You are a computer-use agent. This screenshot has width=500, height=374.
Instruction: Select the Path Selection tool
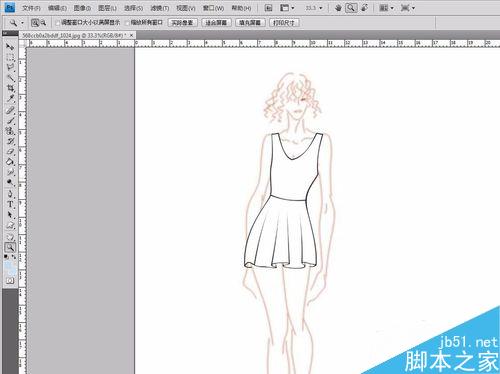coord(10,215)
